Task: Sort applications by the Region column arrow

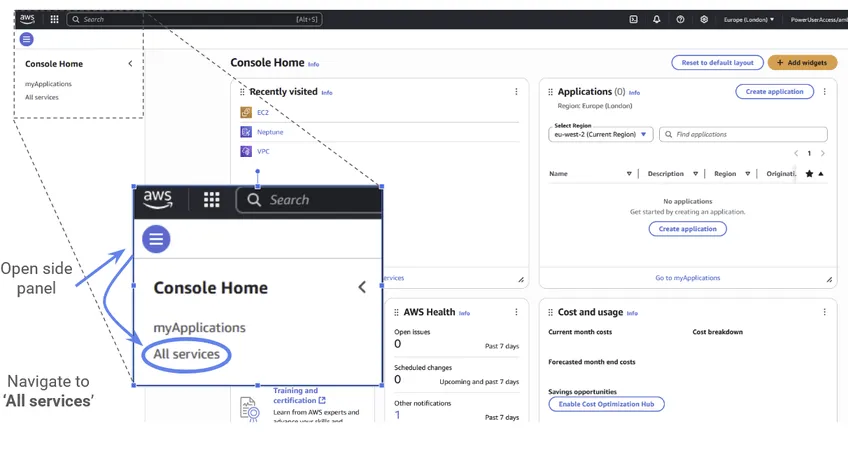Action: tap(747, 174)
